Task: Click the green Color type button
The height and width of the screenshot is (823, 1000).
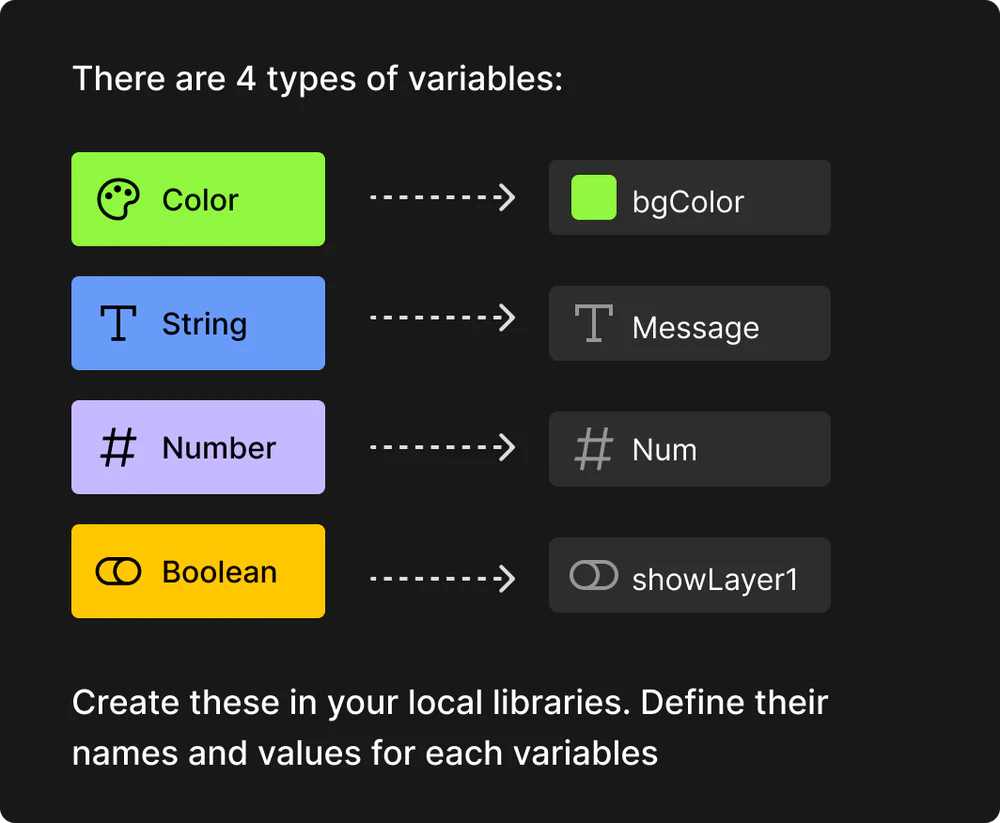Action: 198,199
